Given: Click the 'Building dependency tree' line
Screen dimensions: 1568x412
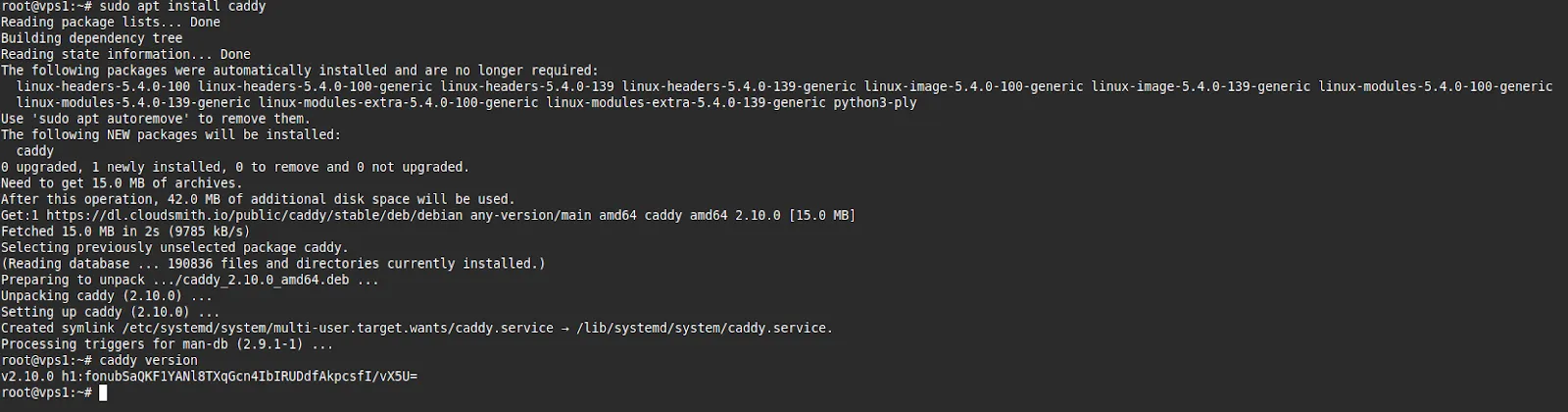Looking at the screenshot, I should 92,38.
